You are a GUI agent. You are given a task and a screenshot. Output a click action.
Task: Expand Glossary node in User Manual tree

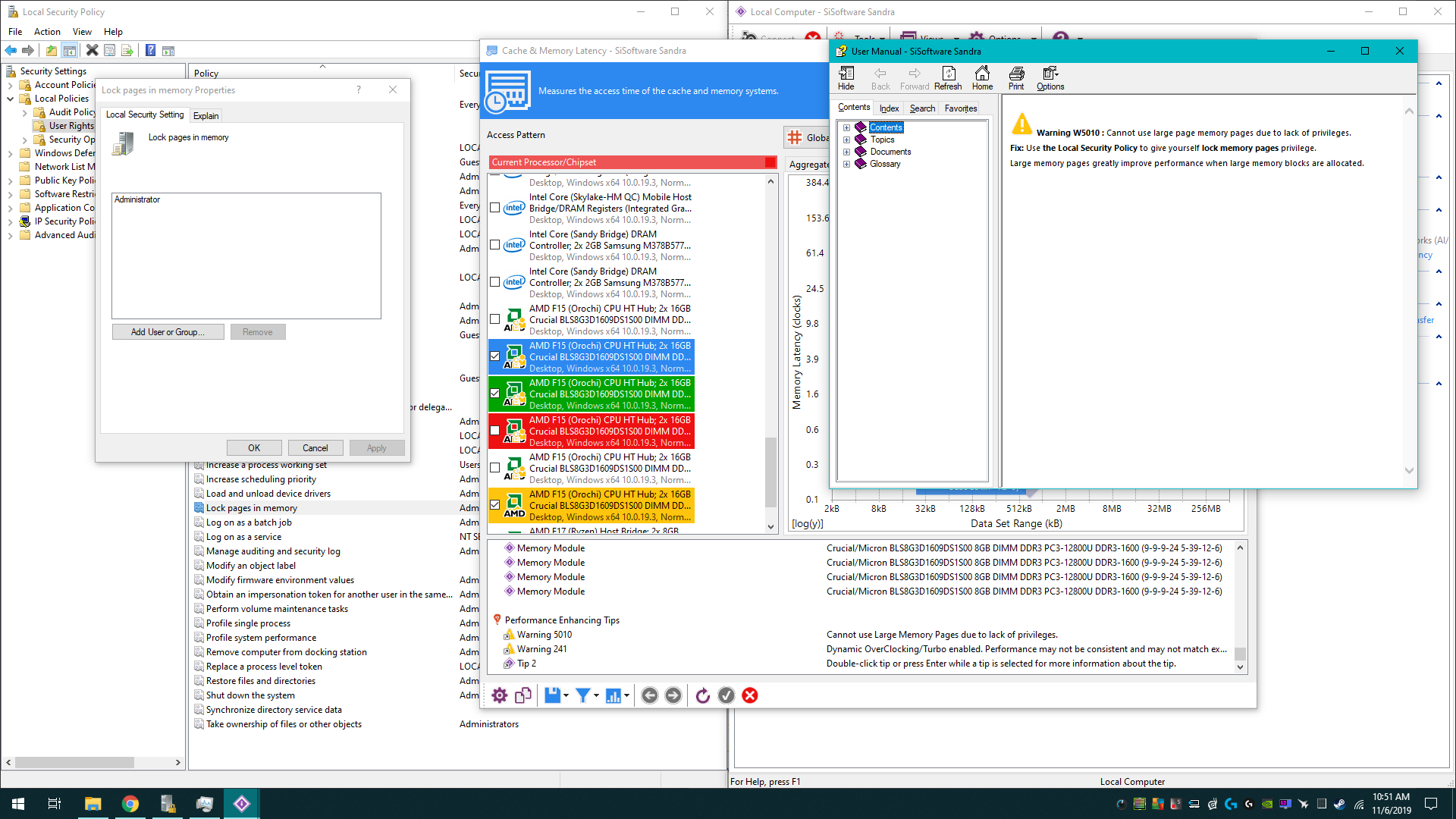point(846,164)
